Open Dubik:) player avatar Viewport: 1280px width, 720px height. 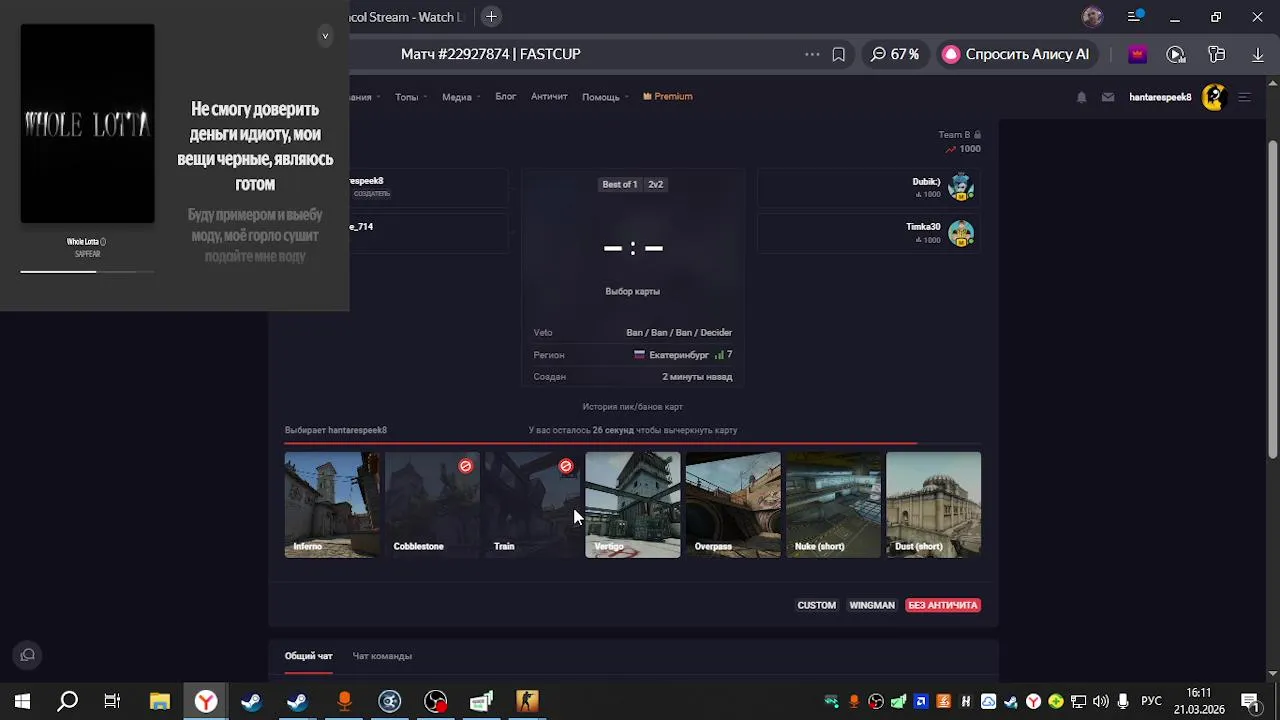pos(961,187)
